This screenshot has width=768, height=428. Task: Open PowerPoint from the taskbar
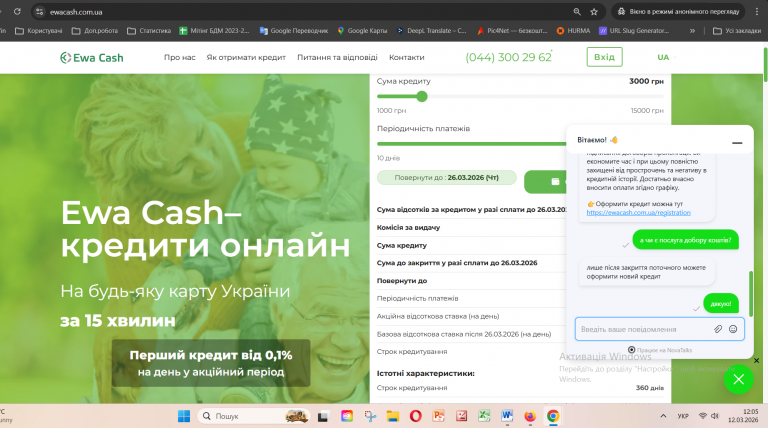(x=438, y=416)
